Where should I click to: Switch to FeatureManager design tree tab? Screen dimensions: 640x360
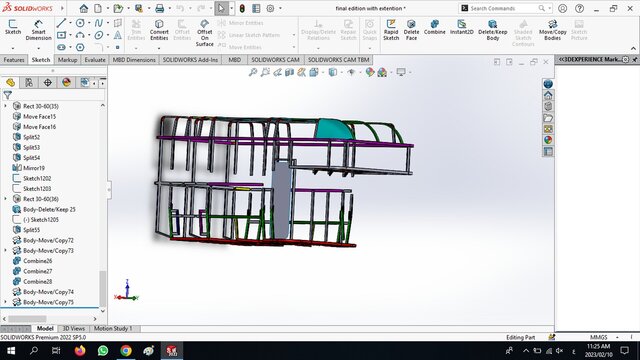[x=10, y=82]
